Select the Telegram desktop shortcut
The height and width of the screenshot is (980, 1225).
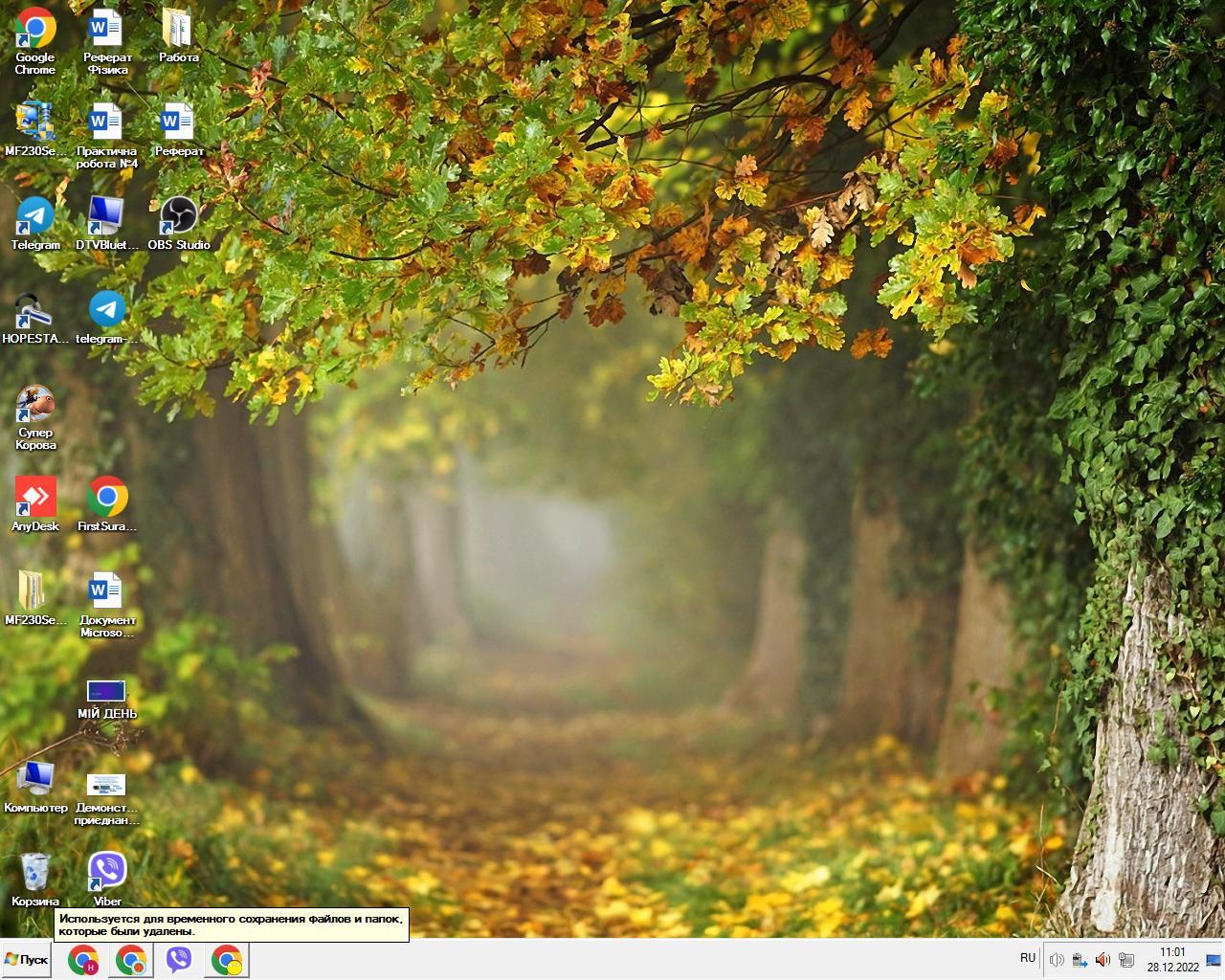click(x=35, y=223)
